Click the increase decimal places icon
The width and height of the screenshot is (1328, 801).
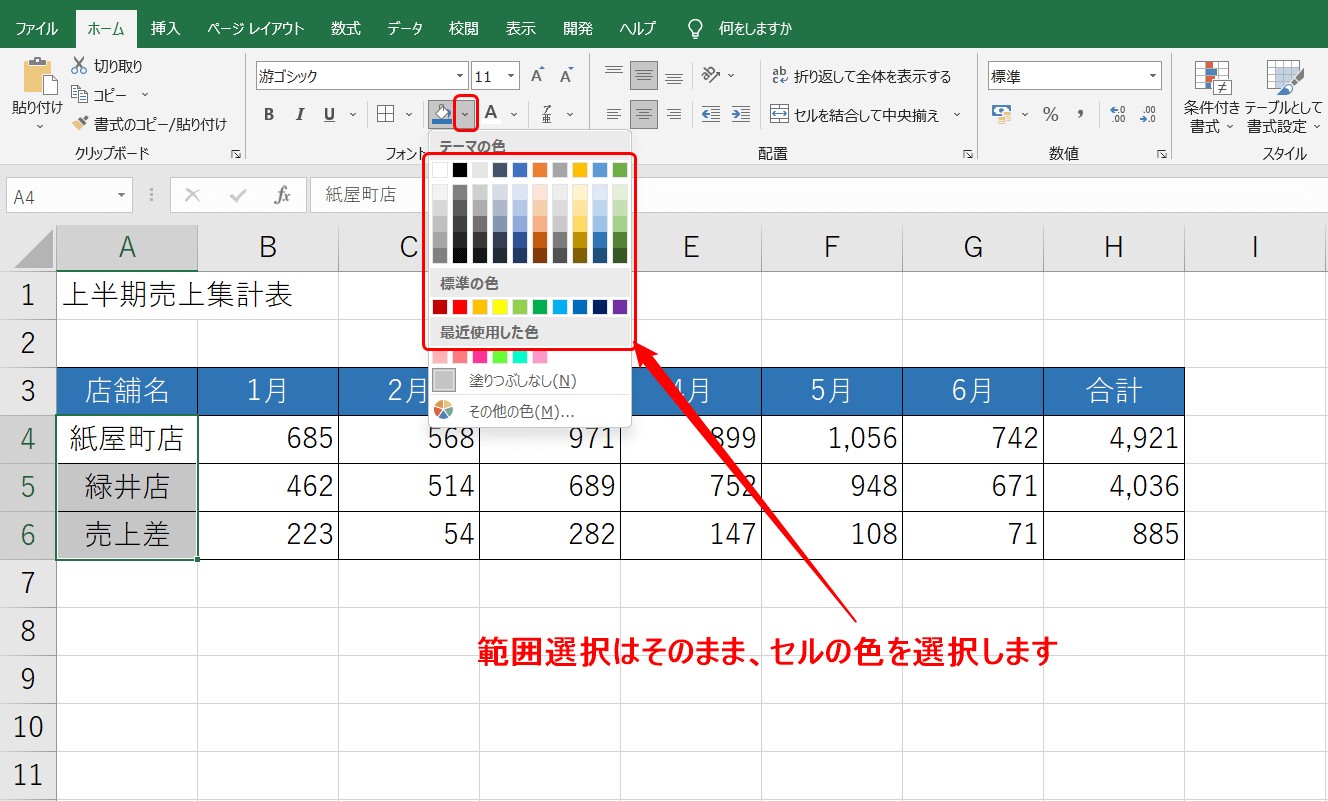1118,114
